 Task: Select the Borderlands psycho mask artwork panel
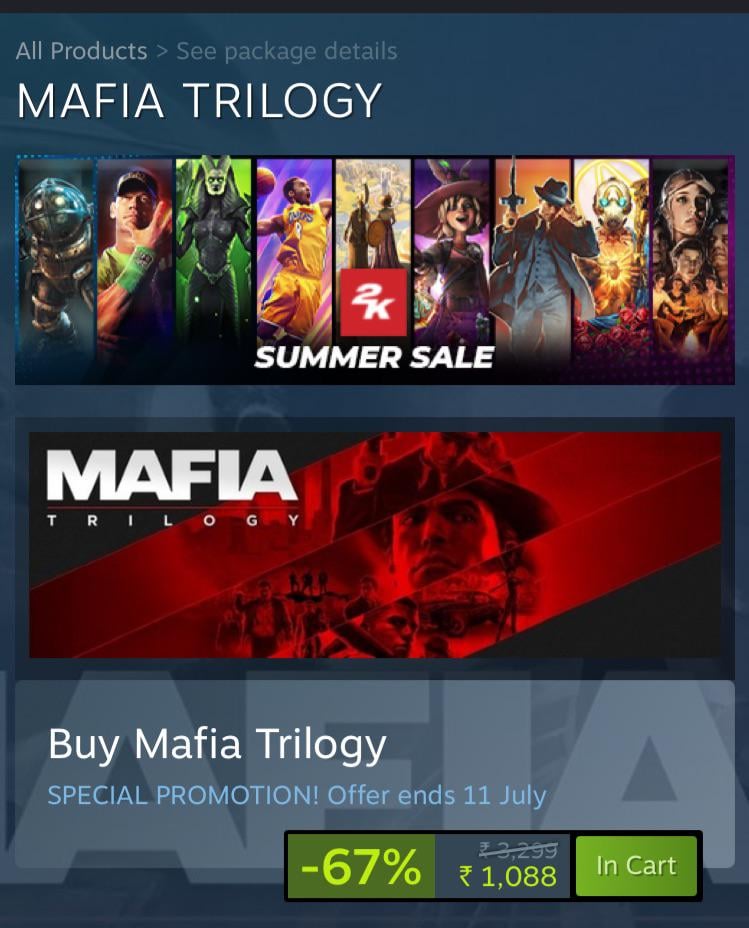(611, 260)
